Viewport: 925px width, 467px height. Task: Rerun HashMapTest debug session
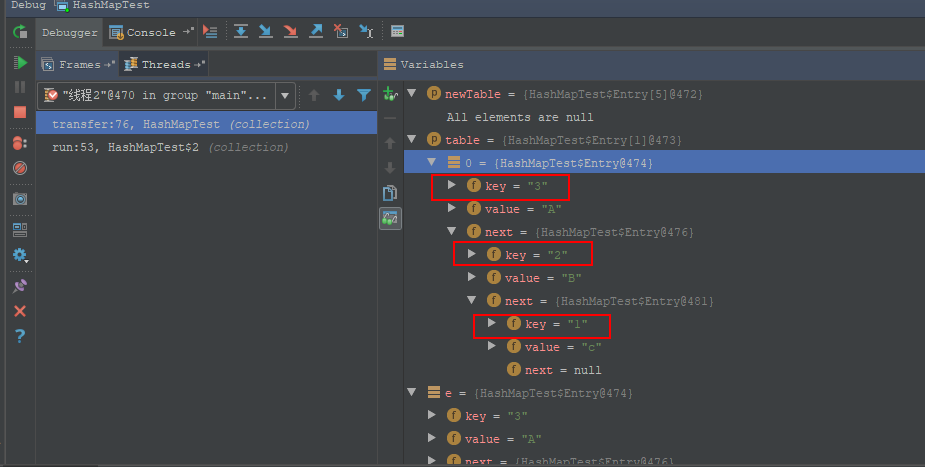point(20,32)
